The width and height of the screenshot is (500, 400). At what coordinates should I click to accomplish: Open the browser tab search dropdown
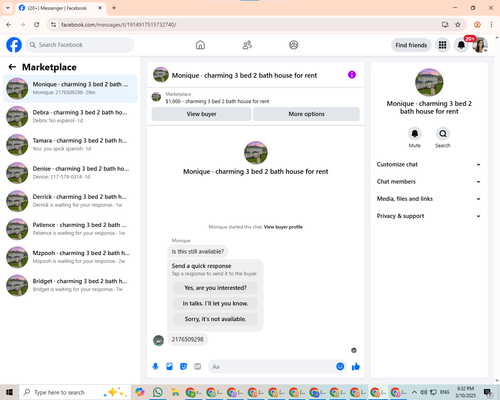(x=7, y=8)
